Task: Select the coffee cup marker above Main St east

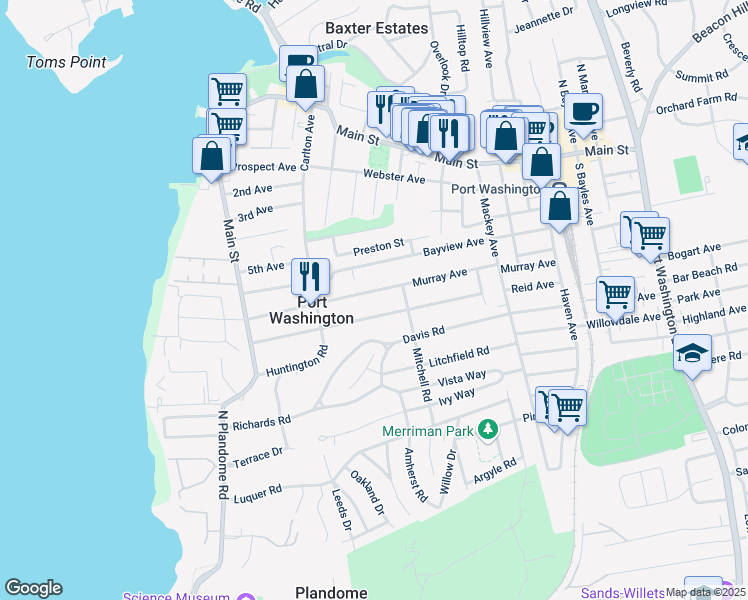Action: click(583, 113)
